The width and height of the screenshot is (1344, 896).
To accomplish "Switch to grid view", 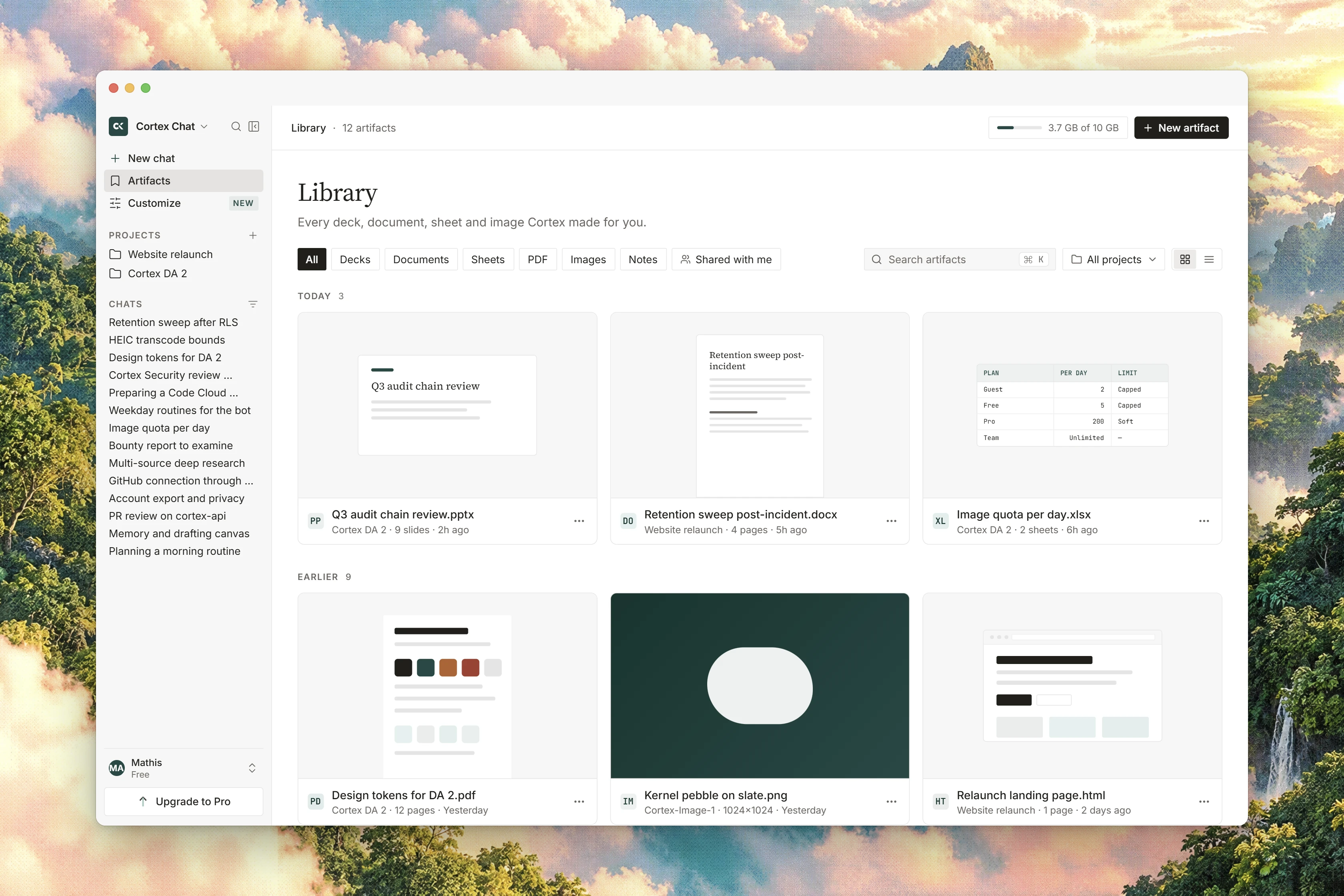I will click(x=1185, y=260).
